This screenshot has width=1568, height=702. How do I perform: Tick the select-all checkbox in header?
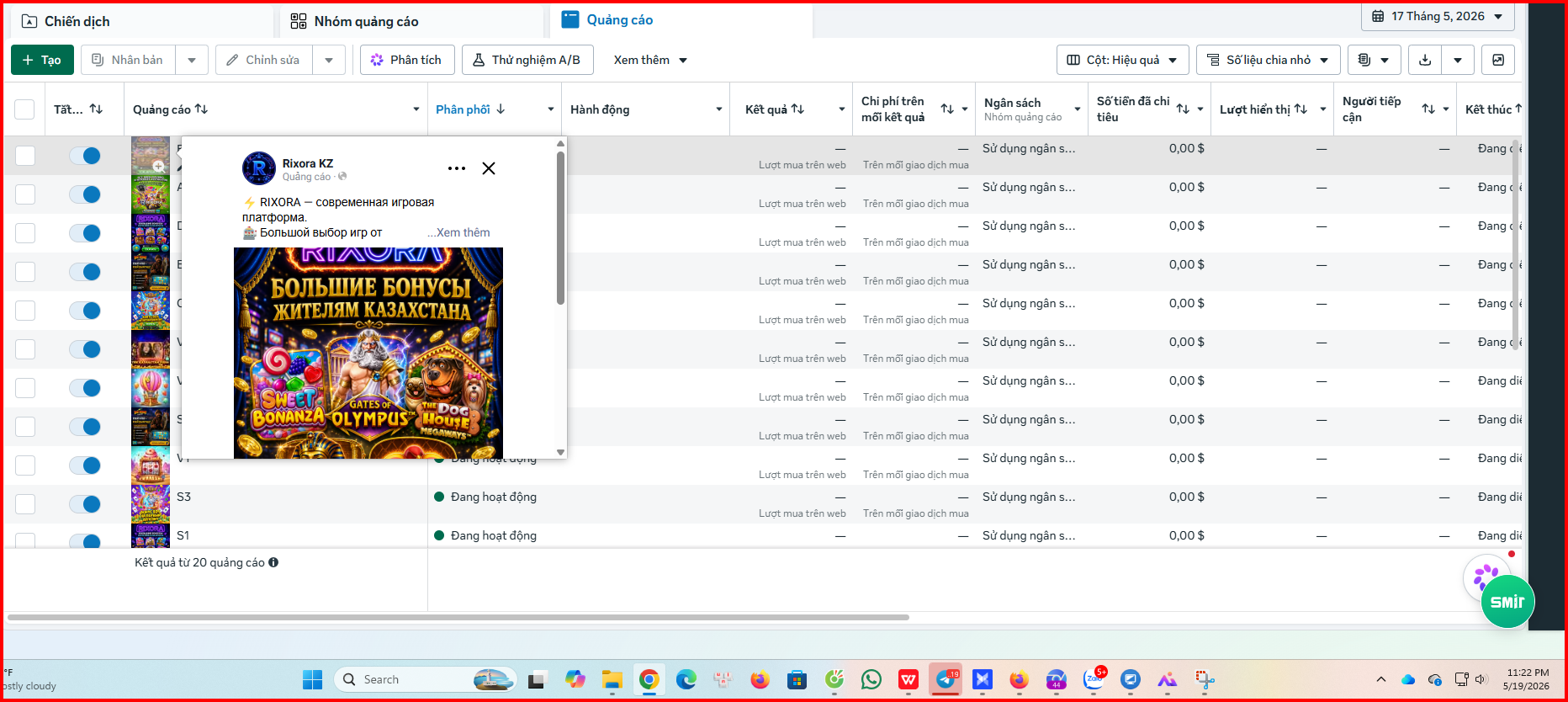click(24, 109)
